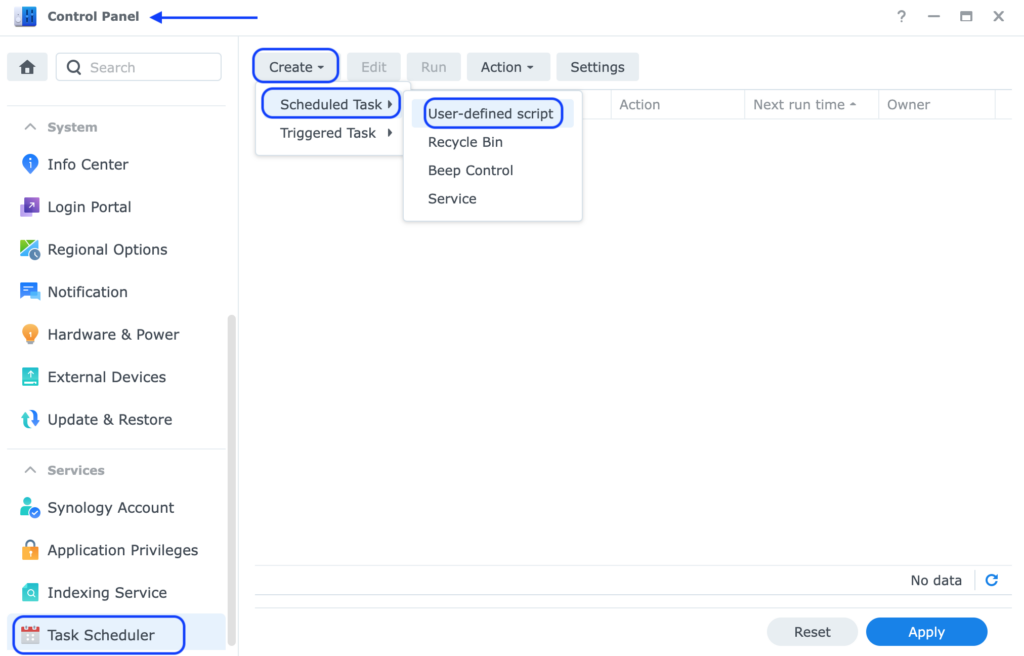
Task: Click the Hardware & Power bulb icon
Action: pos(30,335)
